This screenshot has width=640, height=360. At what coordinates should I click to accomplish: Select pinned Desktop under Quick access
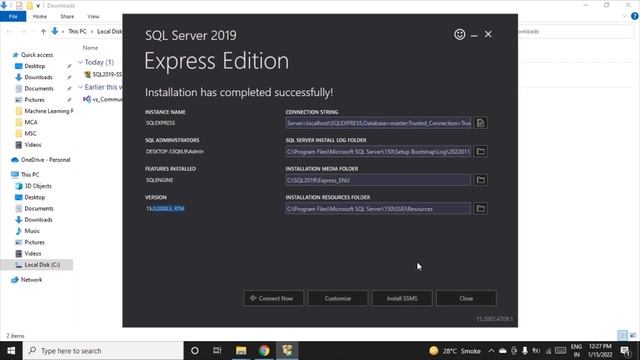point(34,66)
